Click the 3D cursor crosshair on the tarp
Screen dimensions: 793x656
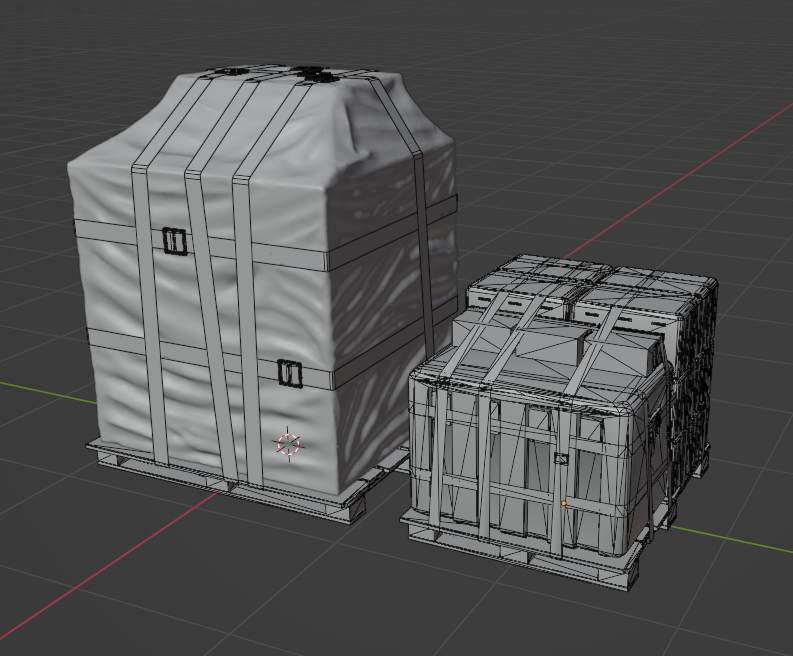(x=288, y=443)
